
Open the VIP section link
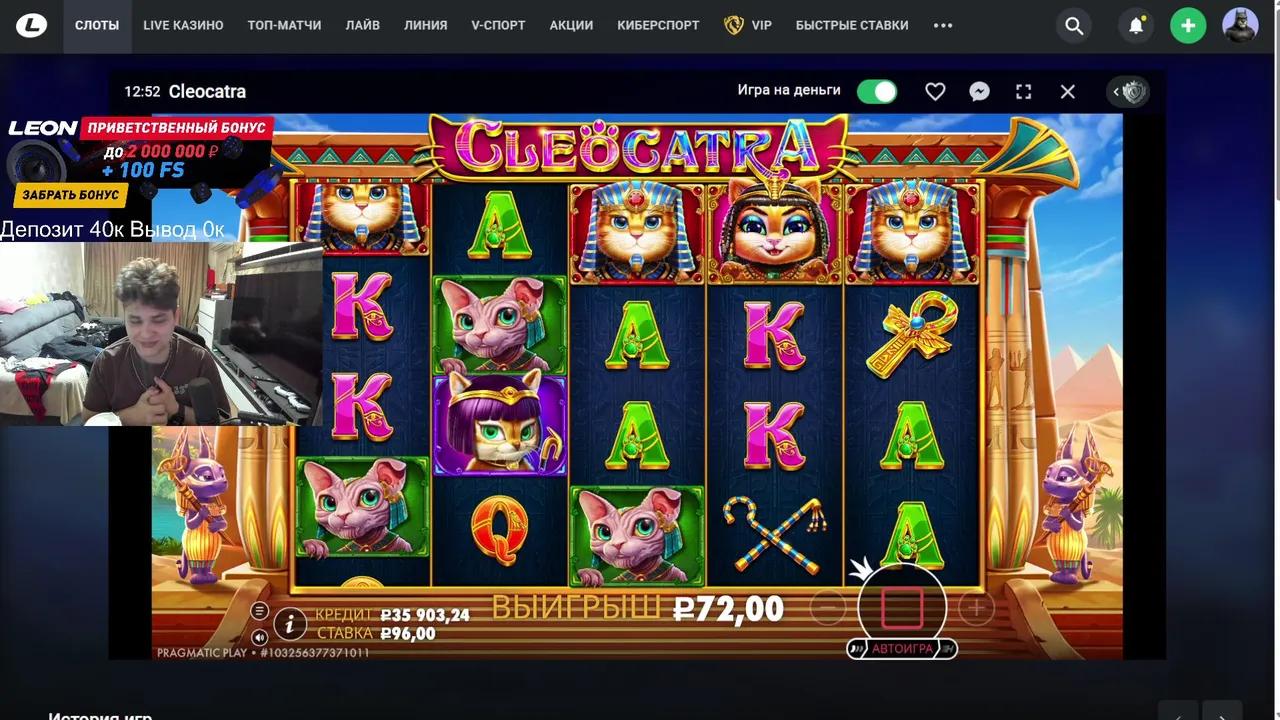tap(748, 26)
